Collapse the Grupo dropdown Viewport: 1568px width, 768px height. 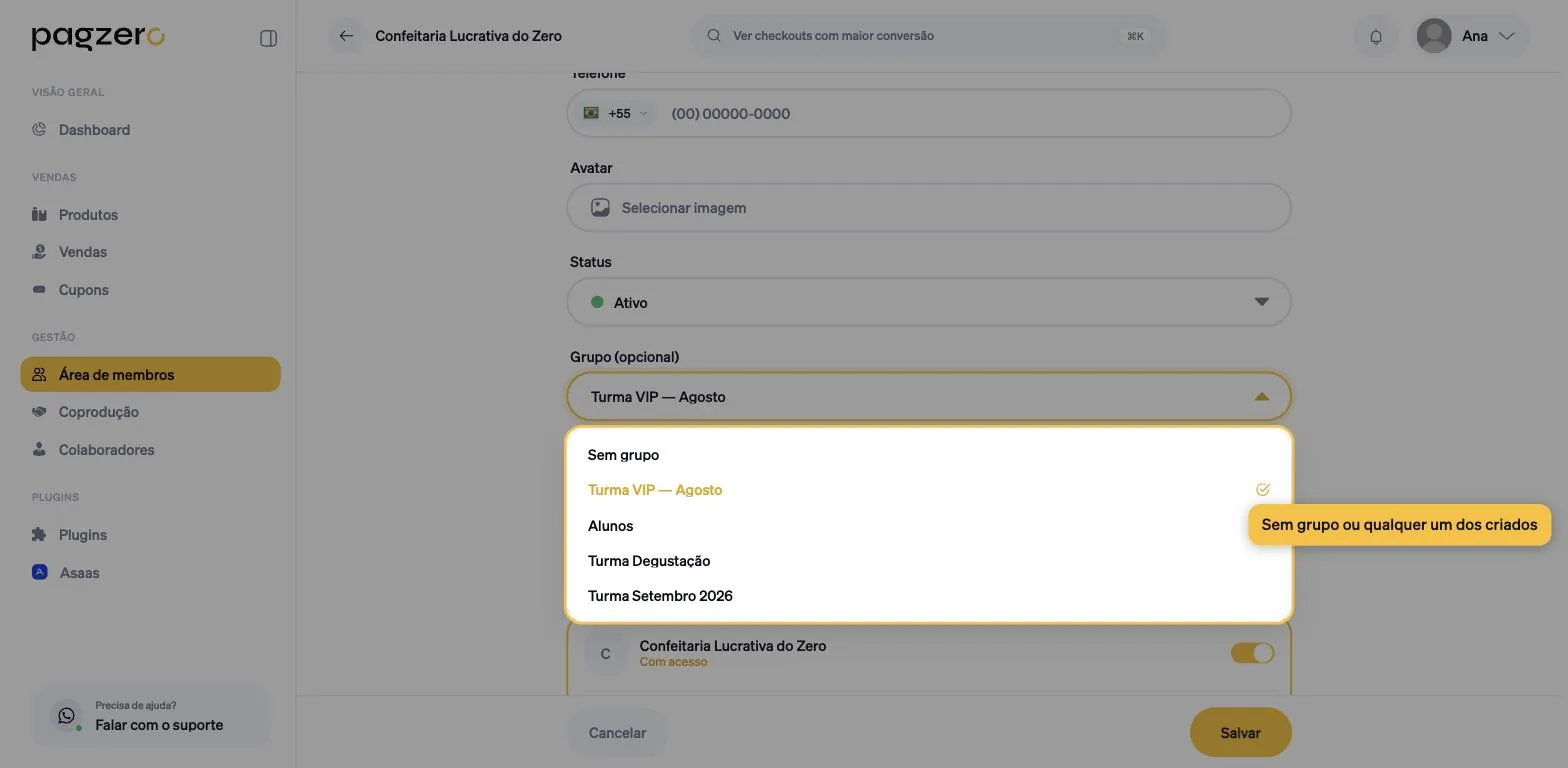[x=1262, y=397]
